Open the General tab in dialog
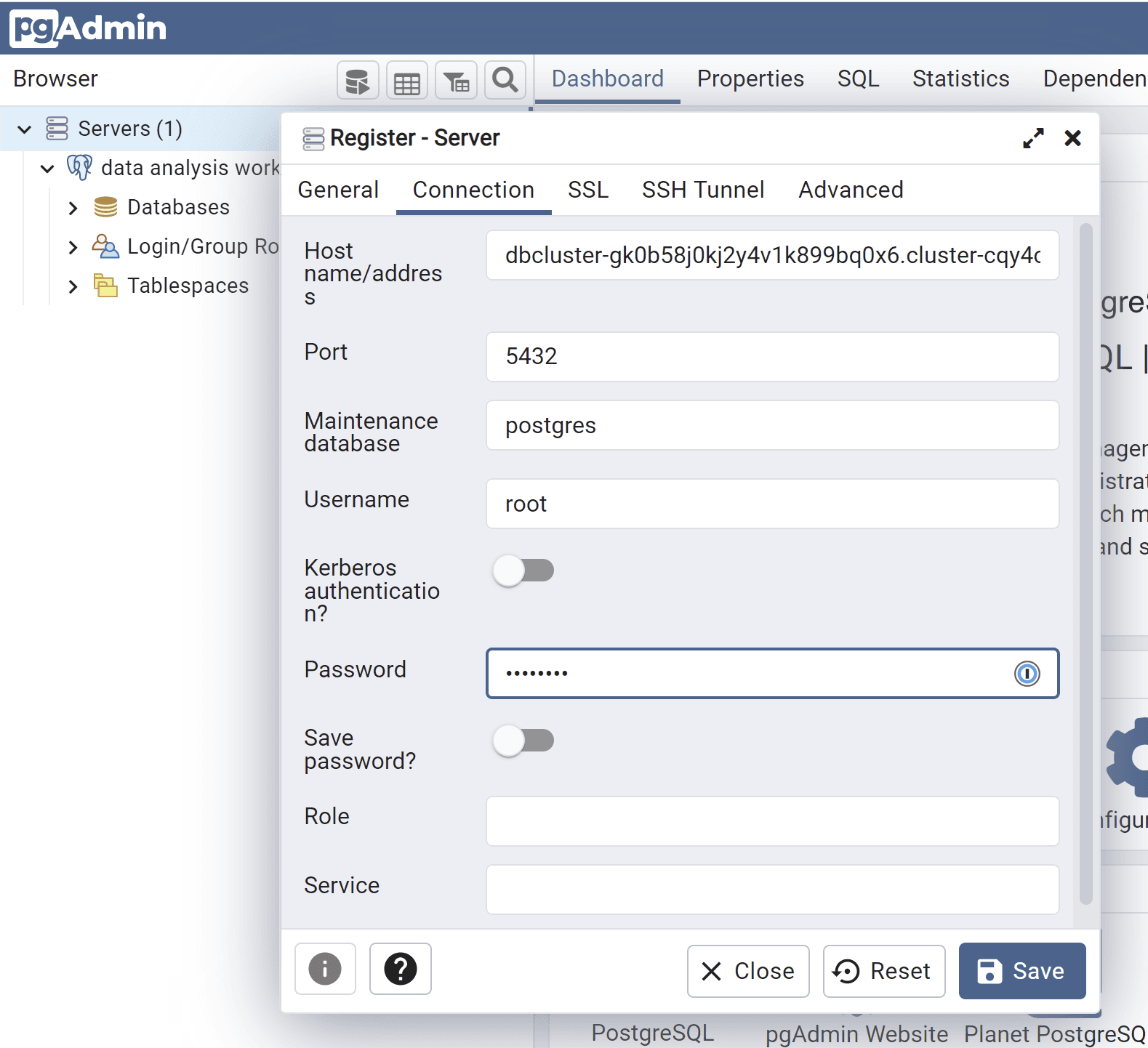1148x1048 pixels. click(338, 190)
